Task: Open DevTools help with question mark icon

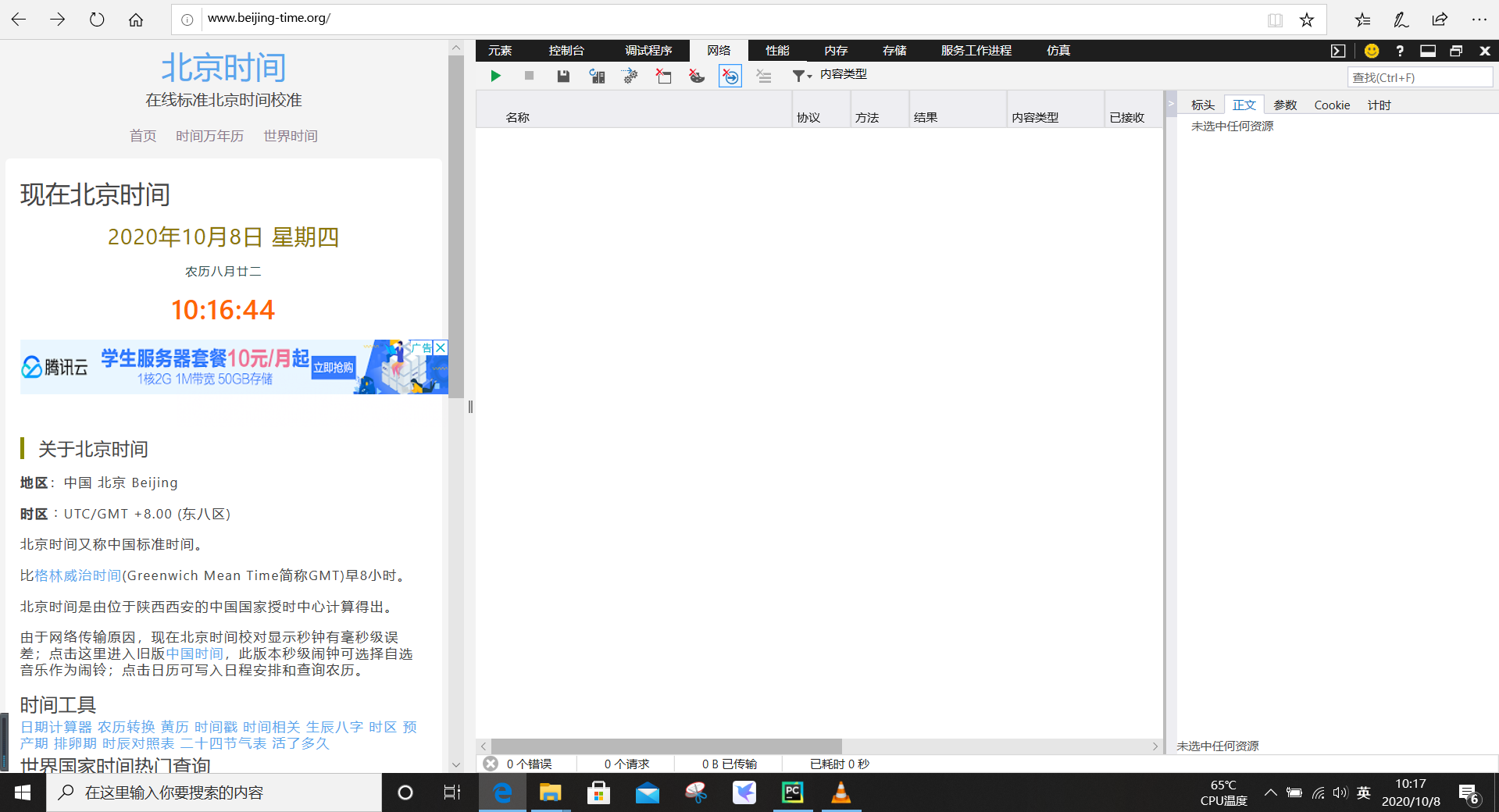Action: pyautogui.click(x=1399, y=50)
